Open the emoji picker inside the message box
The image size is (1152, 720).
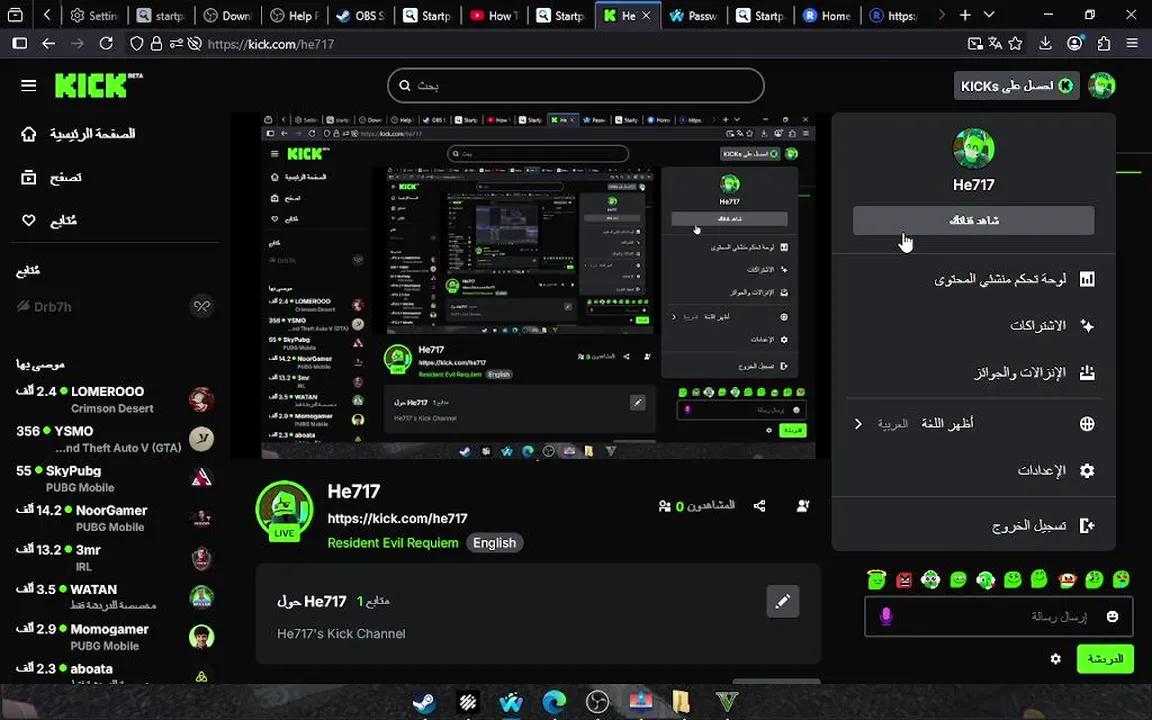[1112, 617]
